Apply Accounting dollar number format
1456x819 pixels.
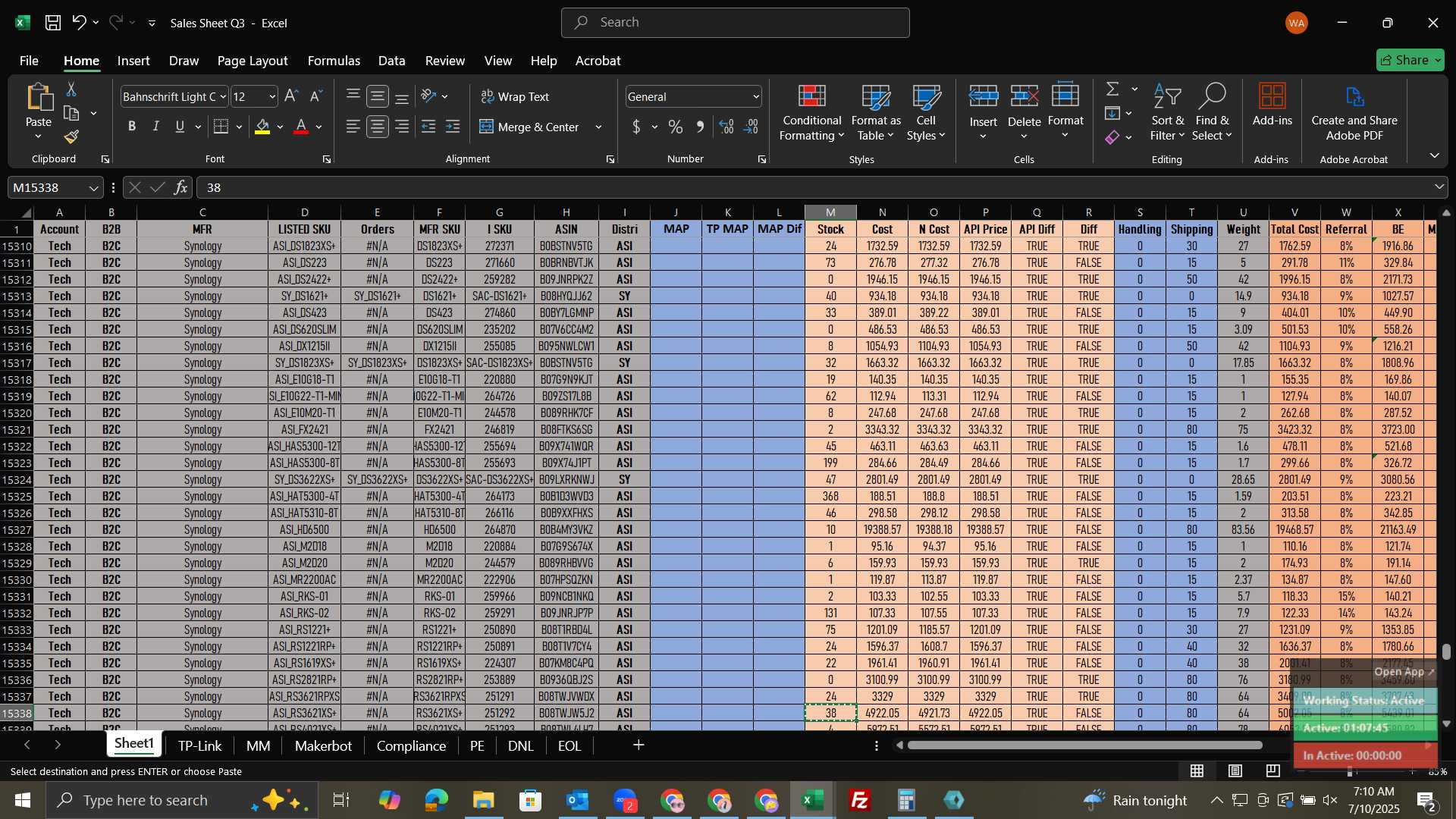[x=636, y=127]
